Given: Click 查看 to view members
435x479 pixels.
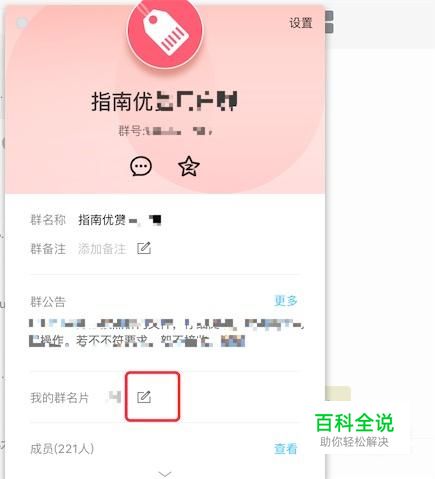Looking at the screenshot, I should [x=285, y=449].
